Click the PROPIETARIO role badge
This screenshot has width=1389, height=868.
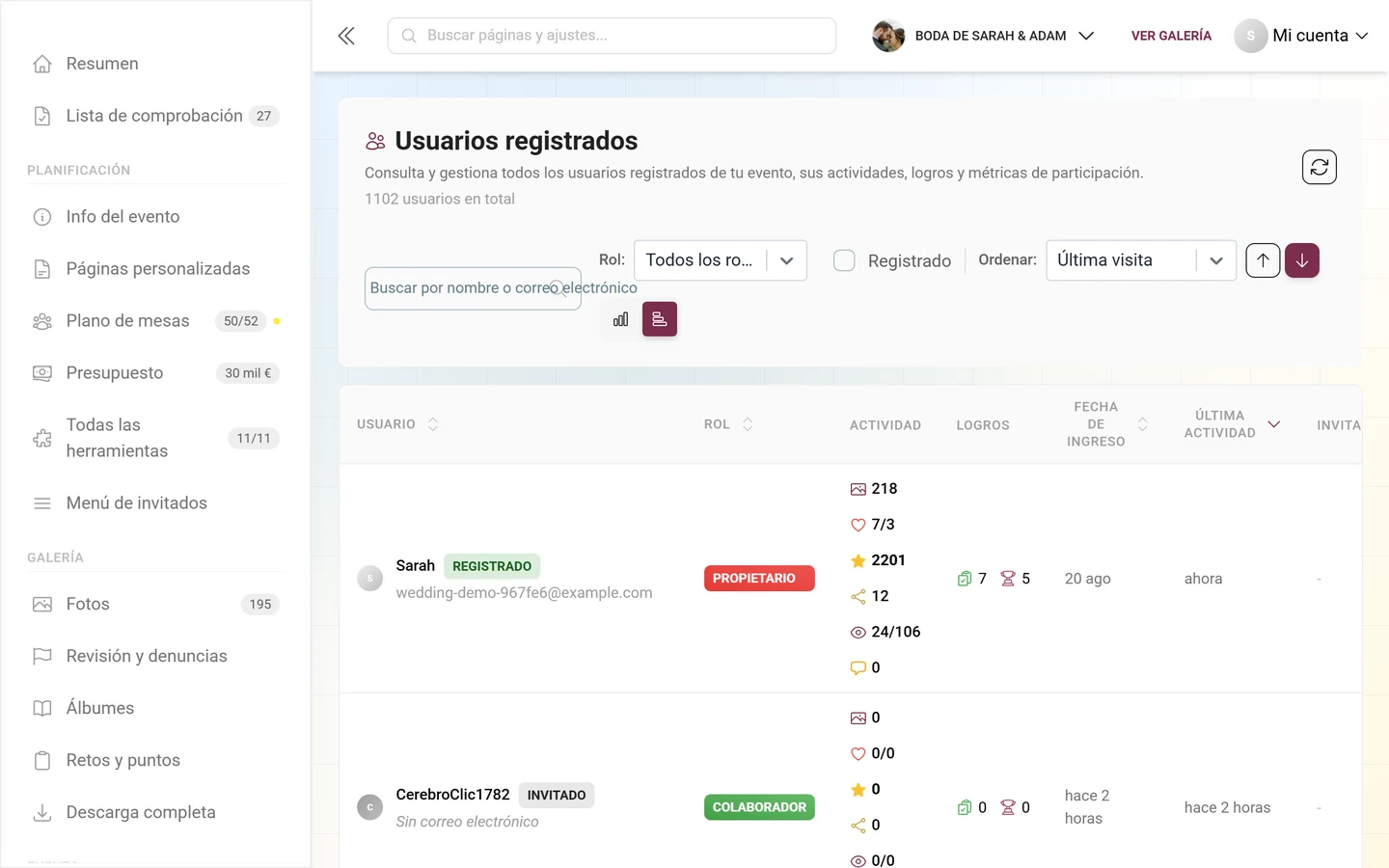759,579
